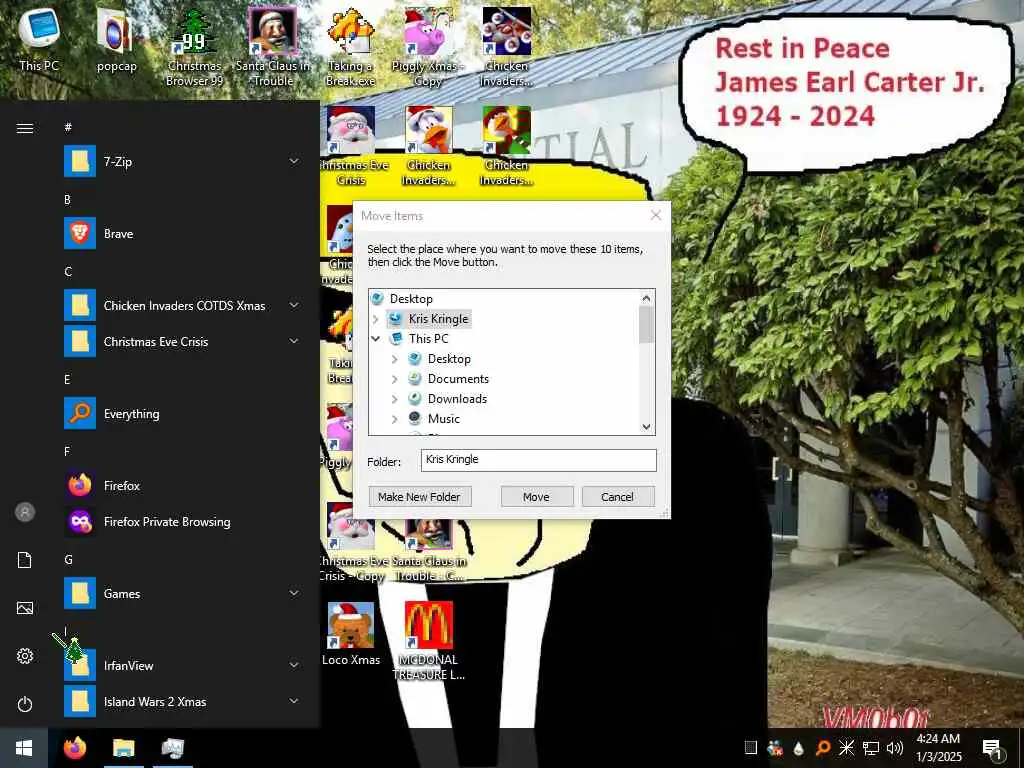This screenshot has width=1024, height=768.
Task: Collapse the This PC tree node
Action: click(376, 338)
